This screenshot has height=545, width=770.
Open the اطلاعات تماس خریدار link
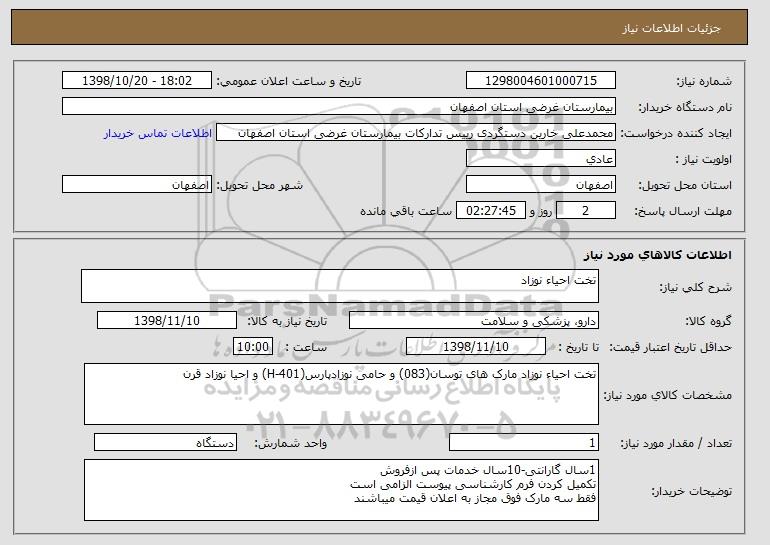tap(158, 133)
